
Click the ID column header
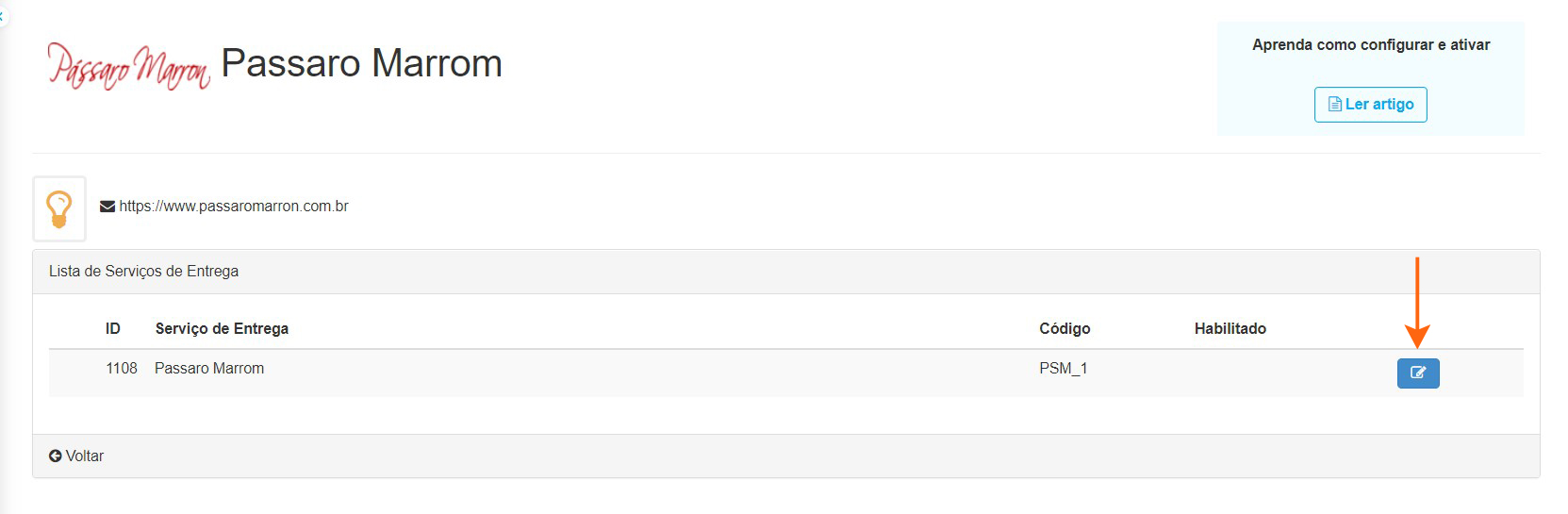[x=113, y=329]
